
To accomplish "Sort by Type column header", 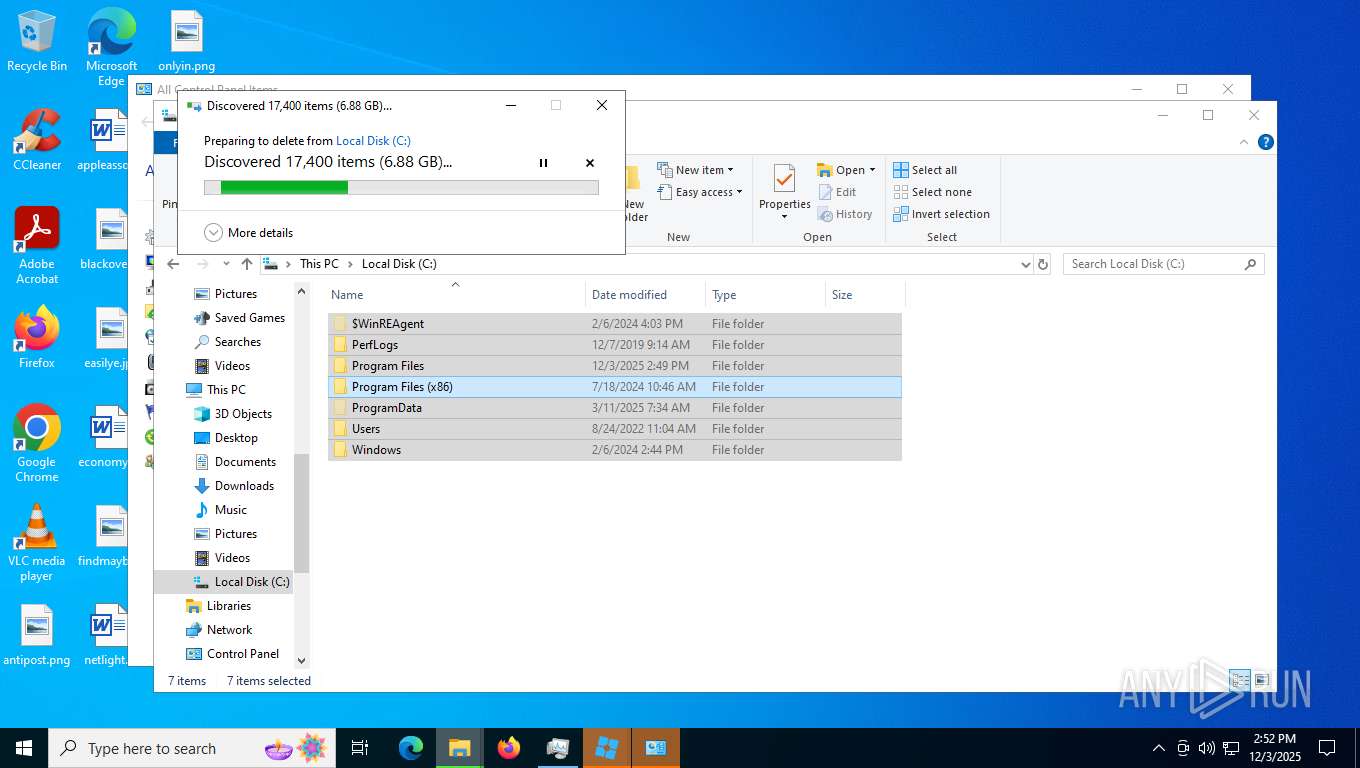I will point(765,295).
